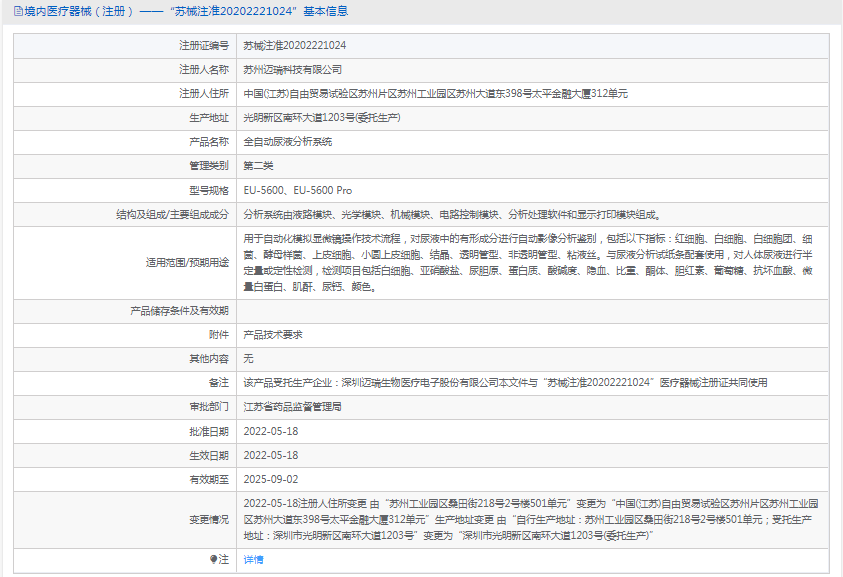
Task: Click the 有效期至 row label
Action: point(209,479)
